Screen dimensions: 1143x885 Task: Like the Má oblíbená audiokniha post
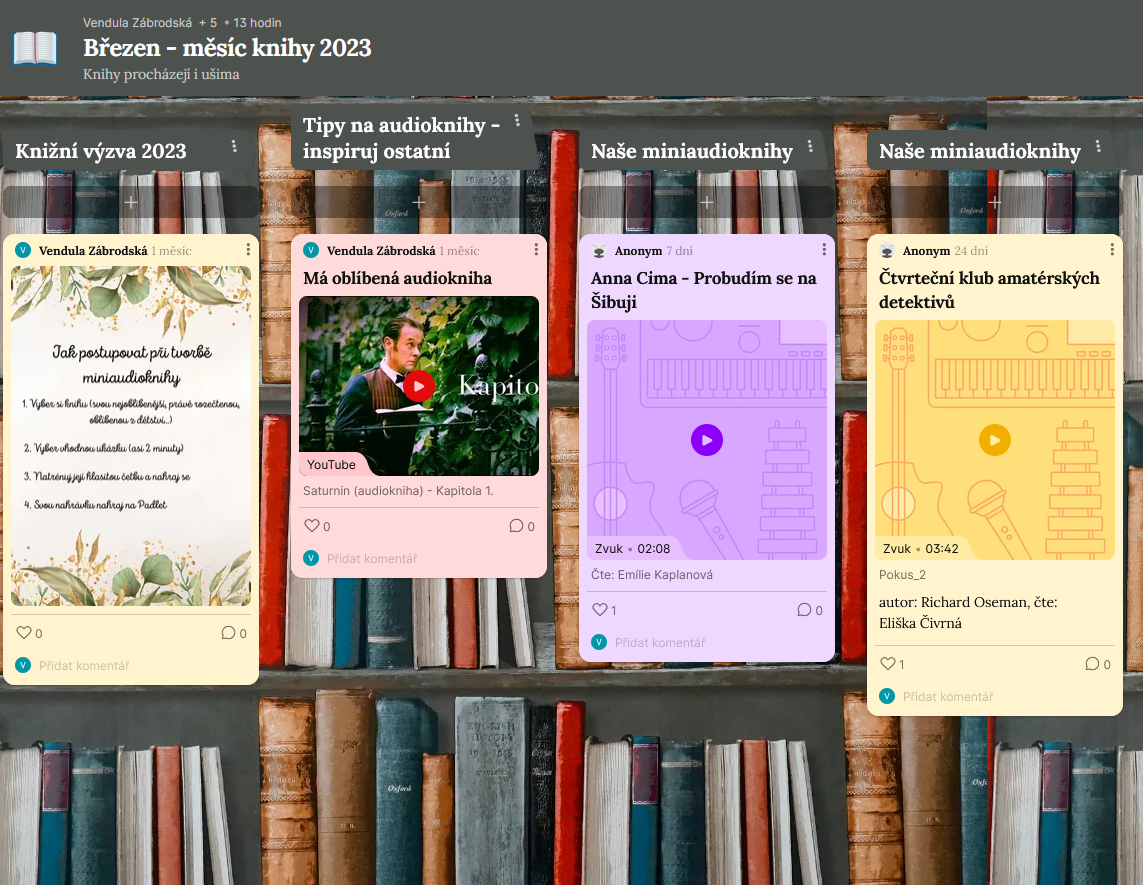[312, 526]
